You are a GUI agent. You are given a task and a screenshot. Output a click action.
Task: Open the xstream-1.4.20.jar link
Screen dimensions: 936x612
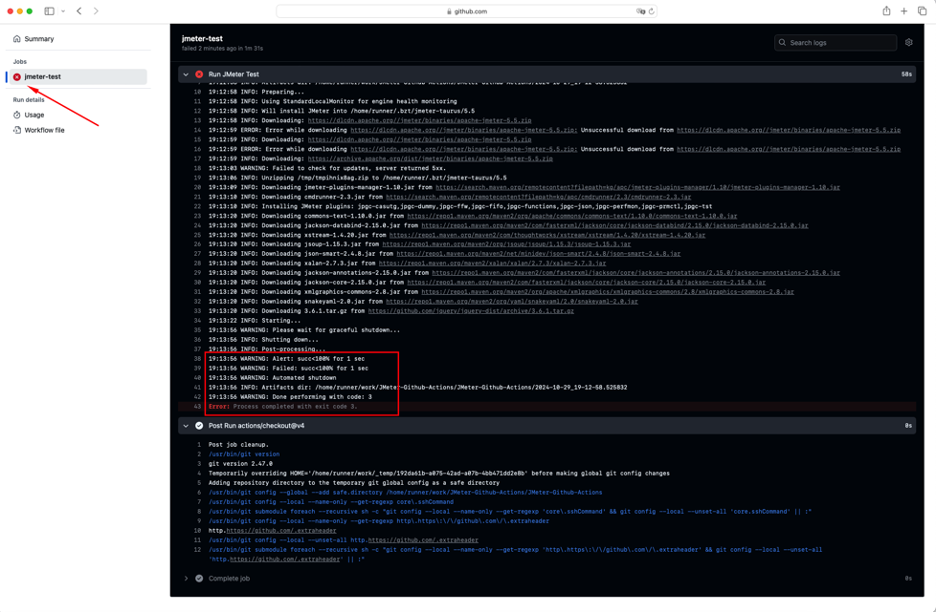[x=547, y=235]
